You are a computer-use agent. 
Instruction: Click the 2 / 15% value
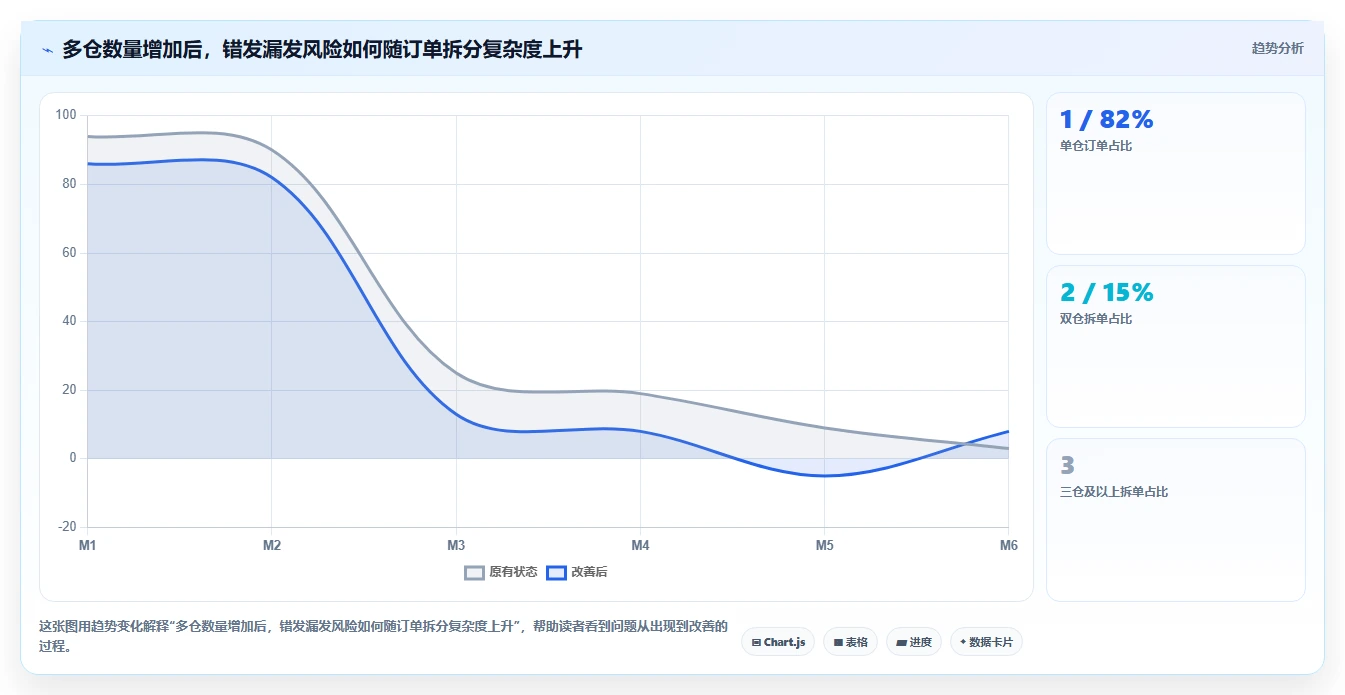pyautogui.click(x=1106, y=293)
